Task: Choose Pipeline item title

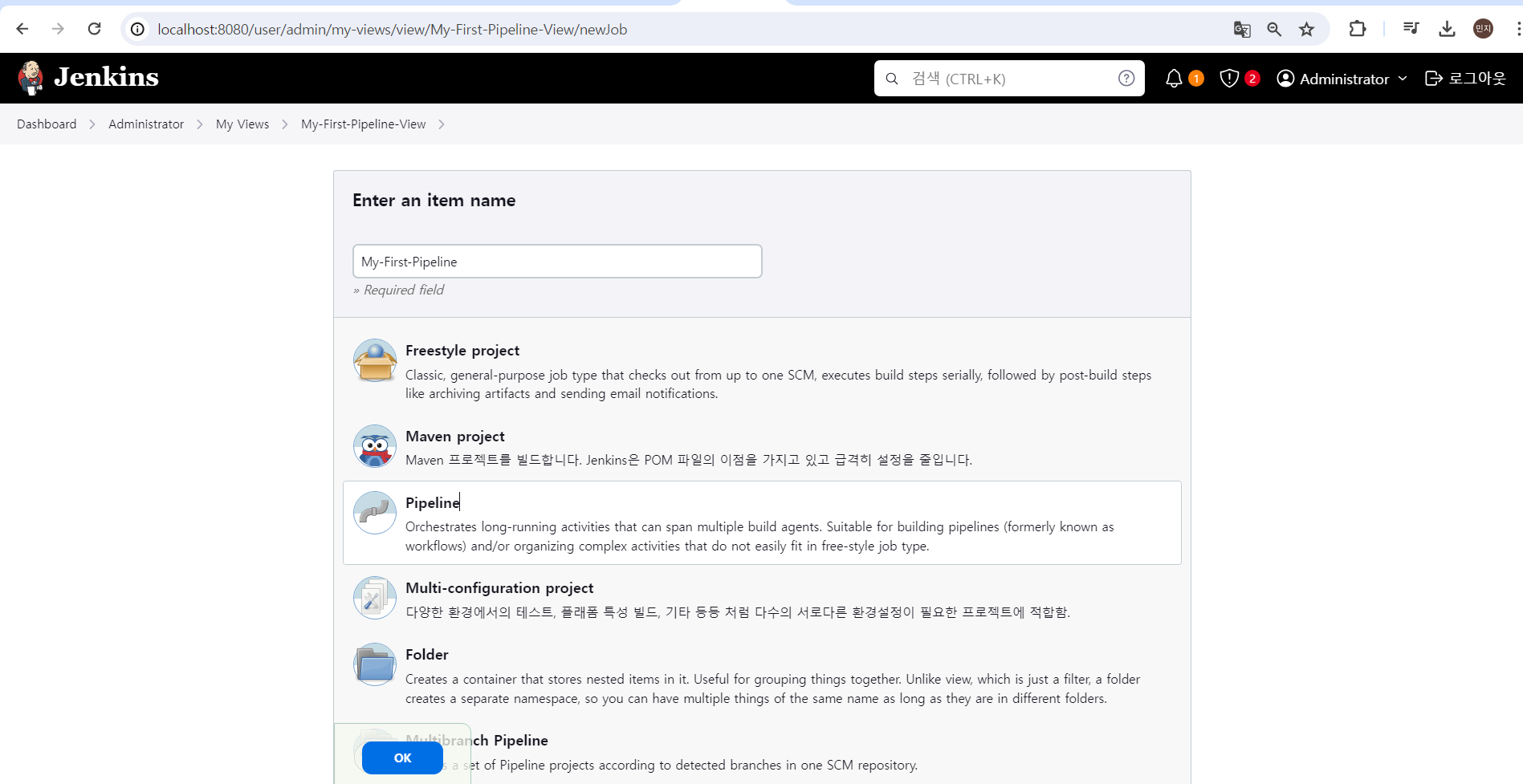Action: point(433,503)
